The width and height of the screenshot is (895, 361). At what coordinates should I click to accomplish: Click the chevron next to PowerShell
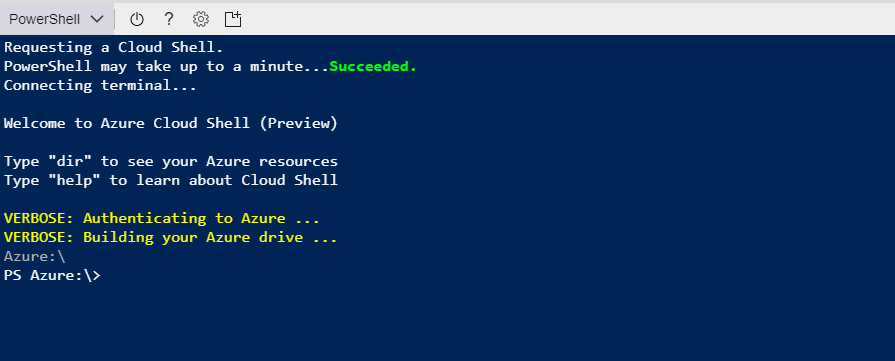[x=97, y=19]
